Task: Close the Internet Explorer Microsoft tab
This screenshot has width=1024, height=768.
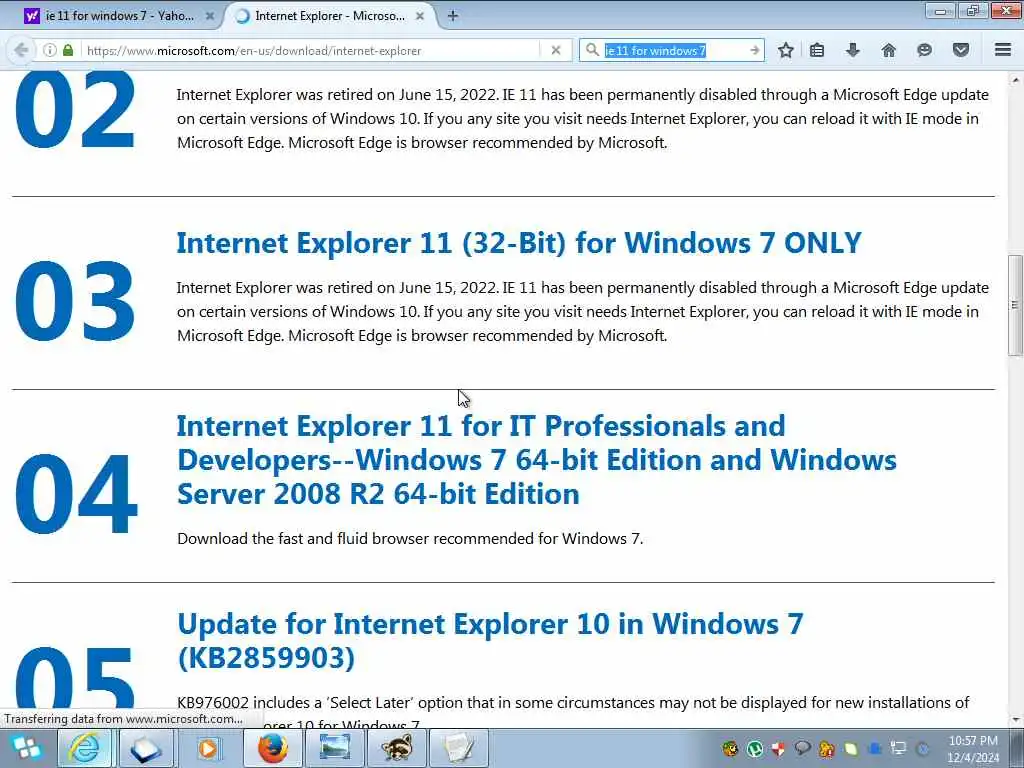Action: (421, 16)
